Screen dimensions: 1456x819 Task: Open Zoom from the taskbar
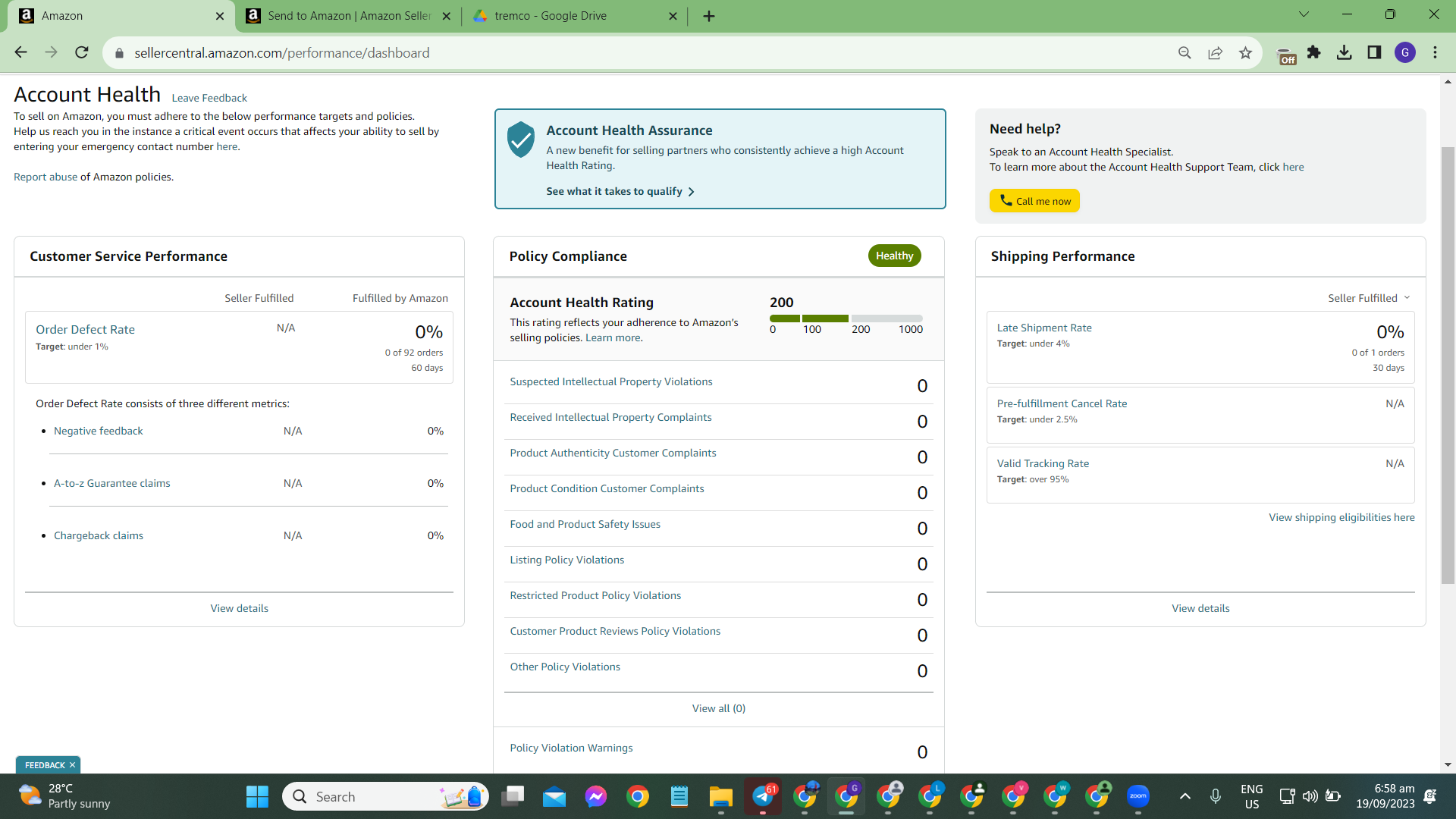tap(1138, 796)
